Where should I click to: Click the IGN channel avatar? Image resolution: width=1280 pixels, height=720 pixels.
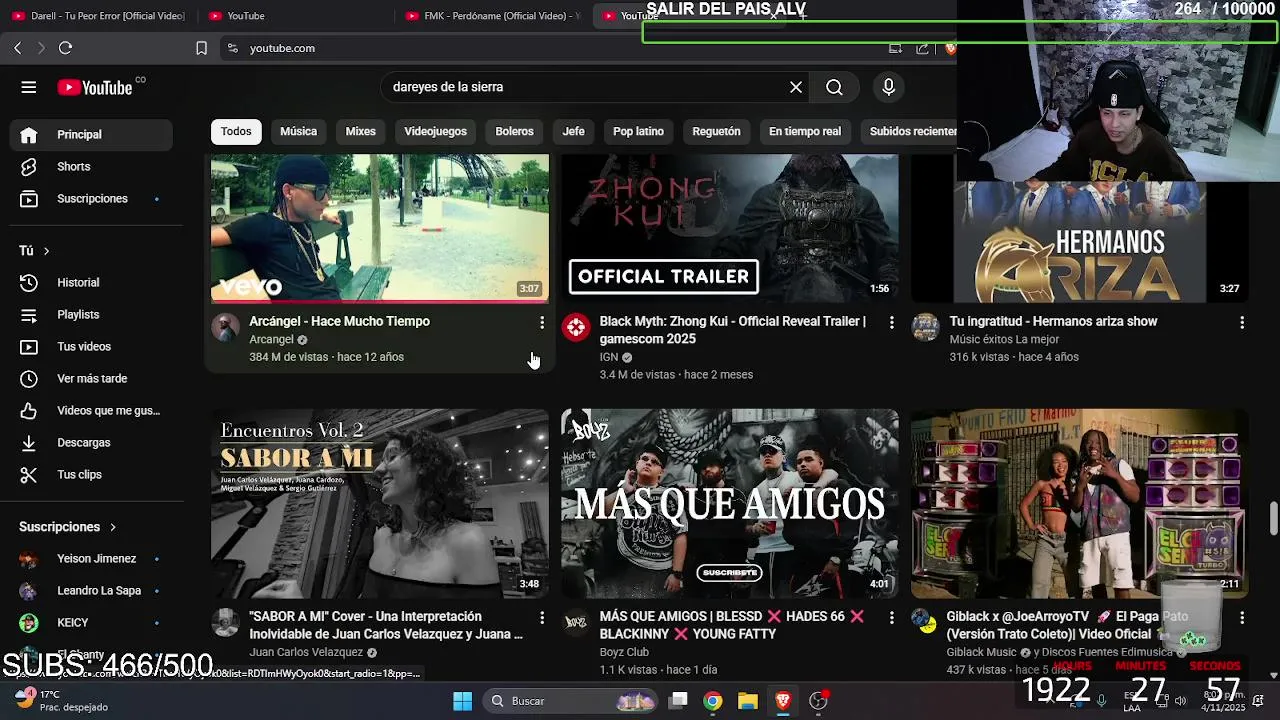575,327
